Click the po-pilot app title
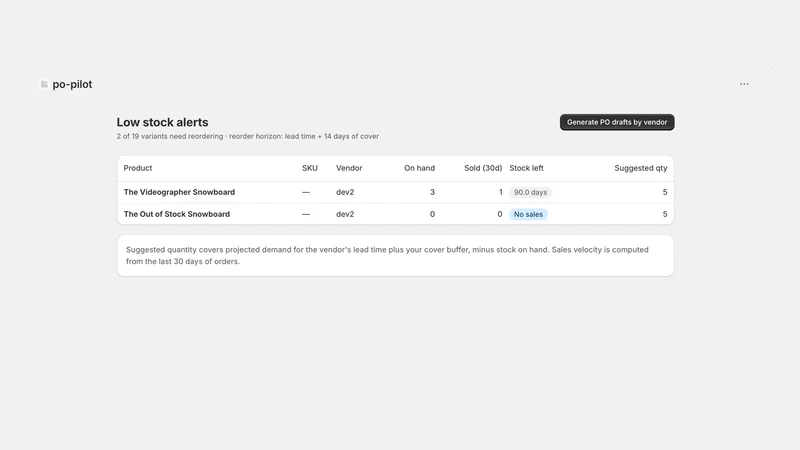The width and height of the screenshot is (800, 450). (72, 84)
